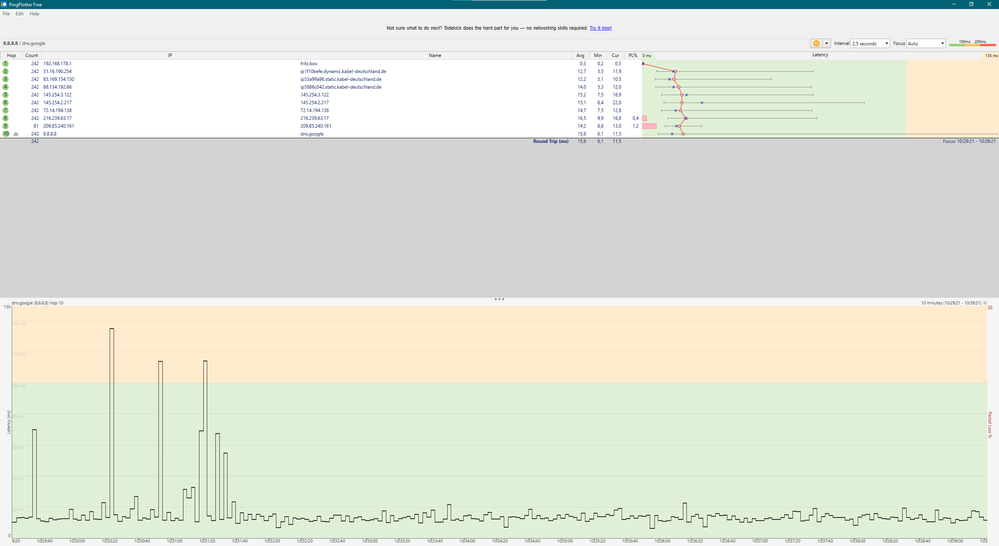This screenshot has width=999, height=546.
Task: Select IP 72.14.194.138 in IP column
Action: (57, 110)
